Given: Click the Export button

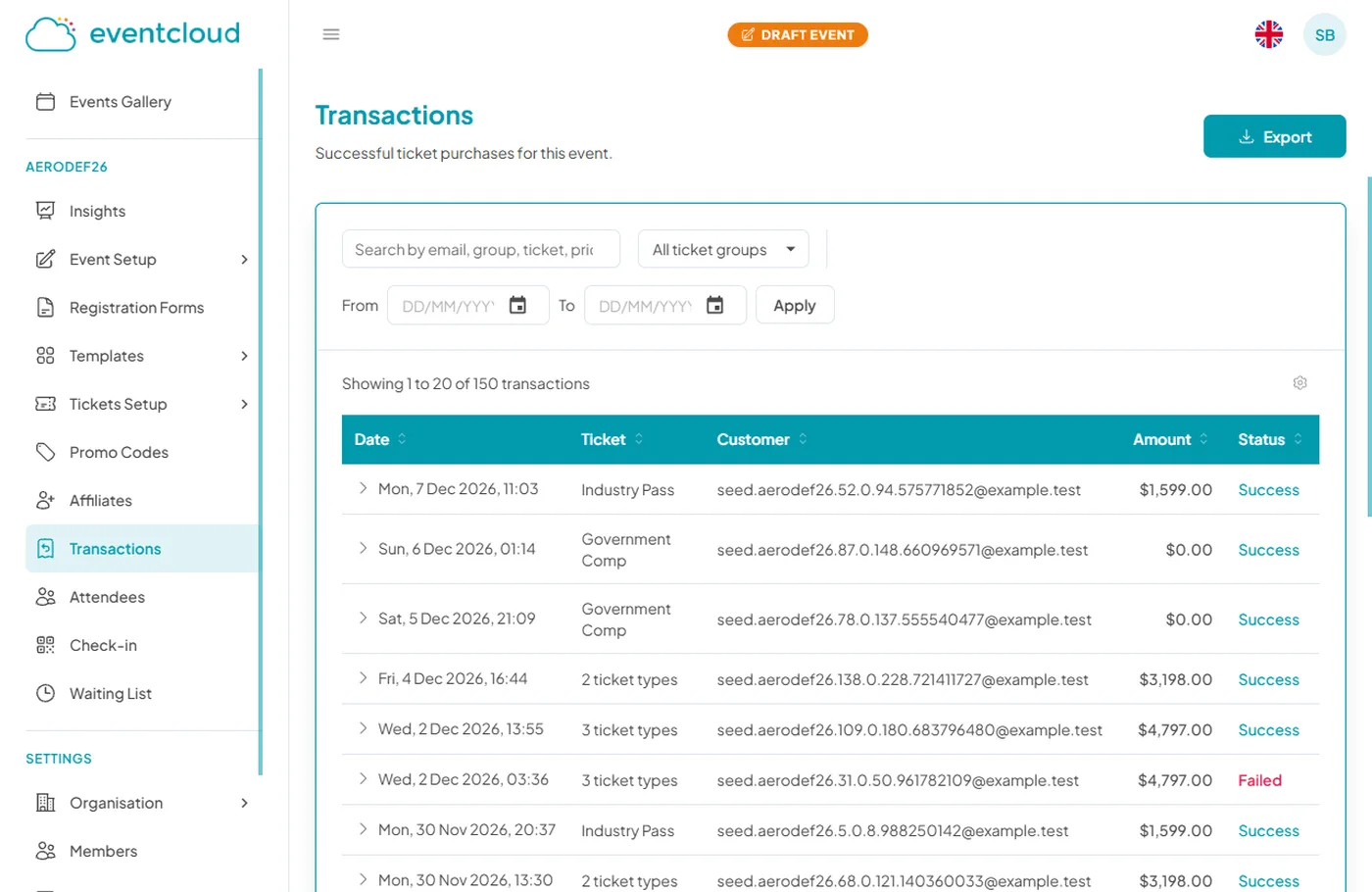Looking at the screenshot, I should tap(1274, 136).
